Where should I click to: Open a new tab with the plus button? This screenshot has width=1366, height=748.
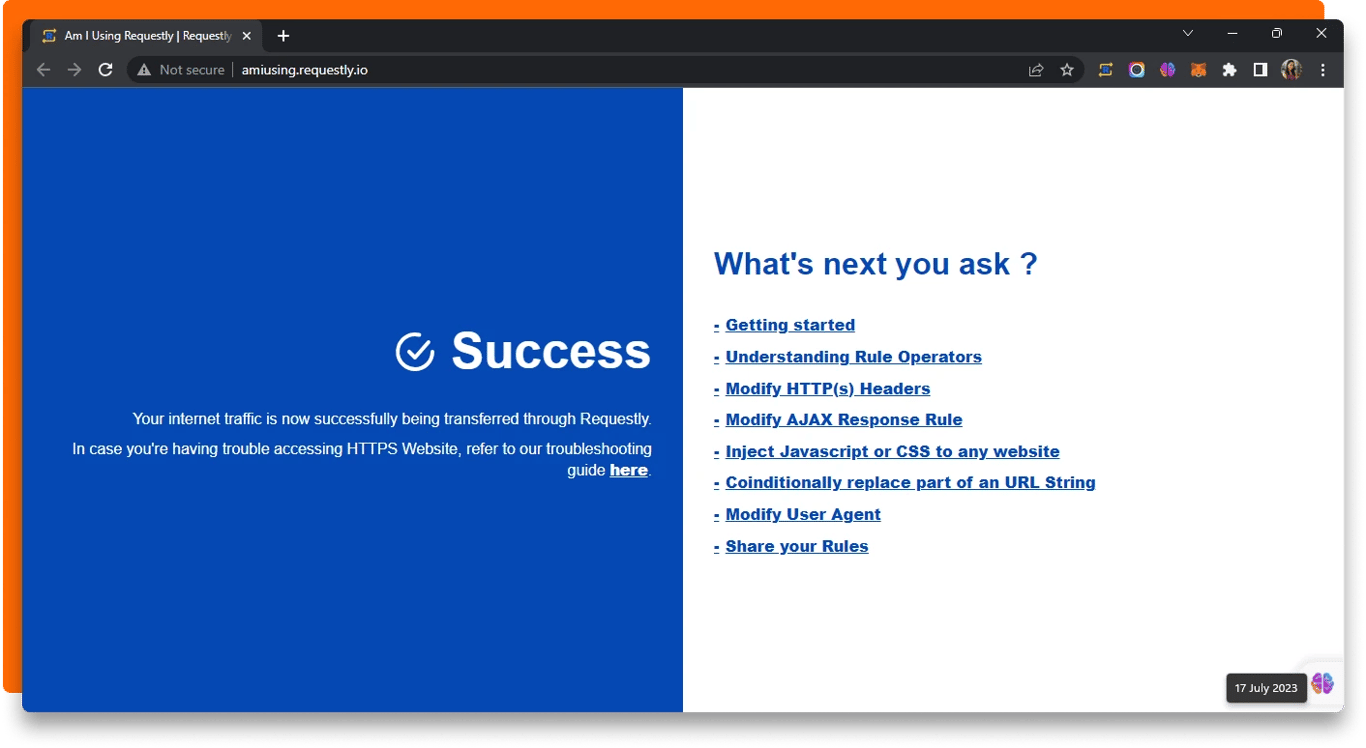pos(283,36)
